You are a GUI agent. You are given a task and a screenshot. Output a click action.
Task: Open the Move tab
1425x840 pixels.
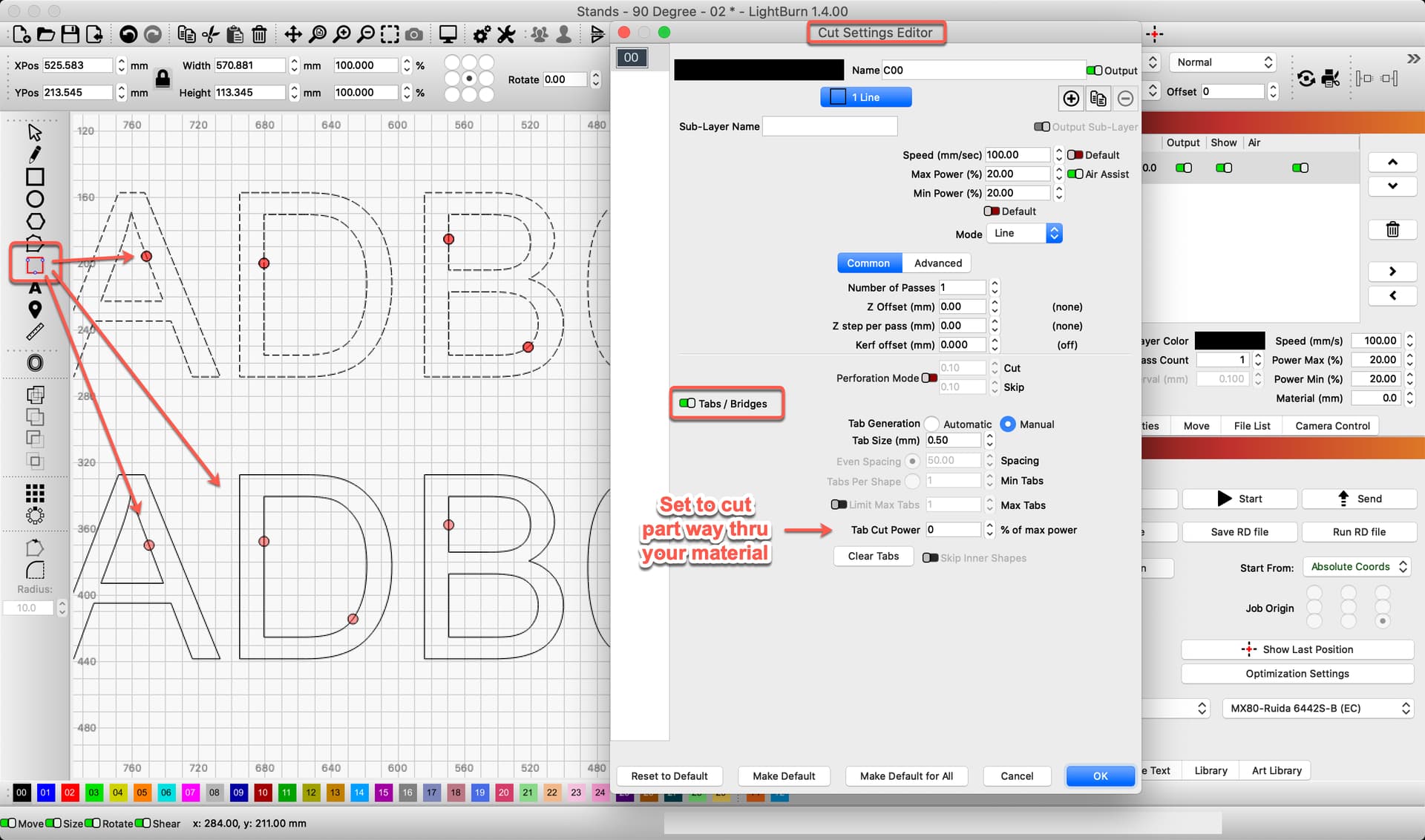1196,426
